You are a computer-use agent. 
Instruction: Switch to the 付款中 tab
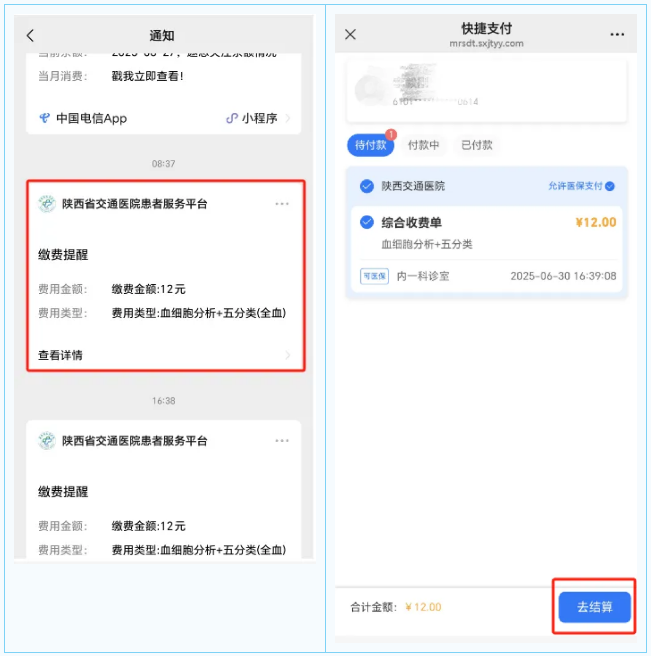pos(423,145)
